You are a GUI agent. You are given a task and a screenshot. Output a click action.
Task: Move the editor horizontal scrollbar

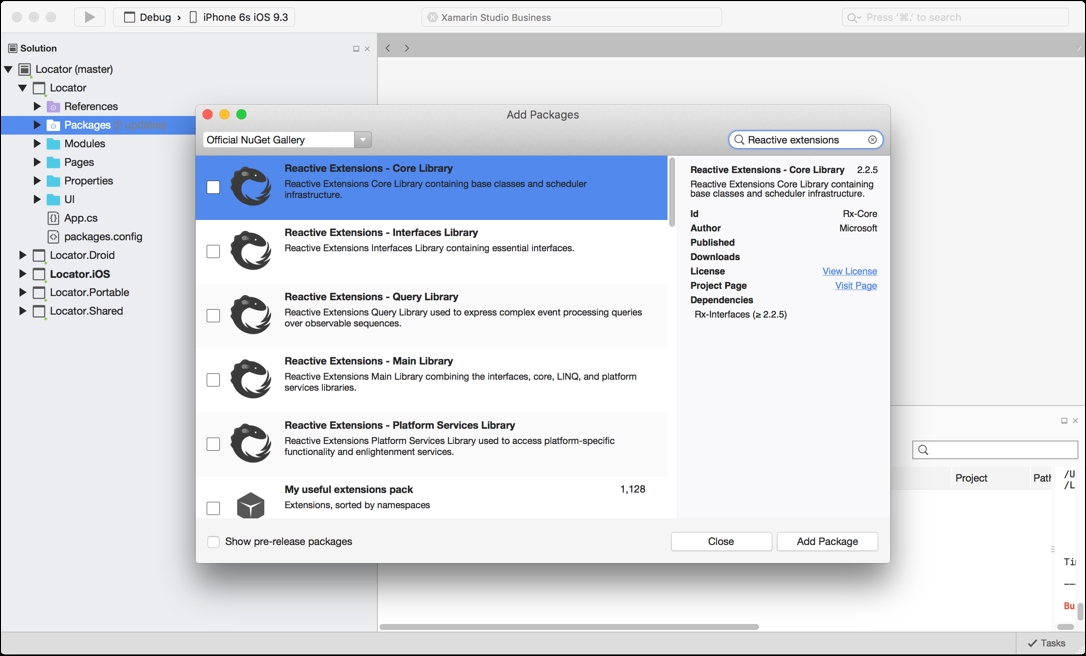pyautogui.click(x=569, y=627)
